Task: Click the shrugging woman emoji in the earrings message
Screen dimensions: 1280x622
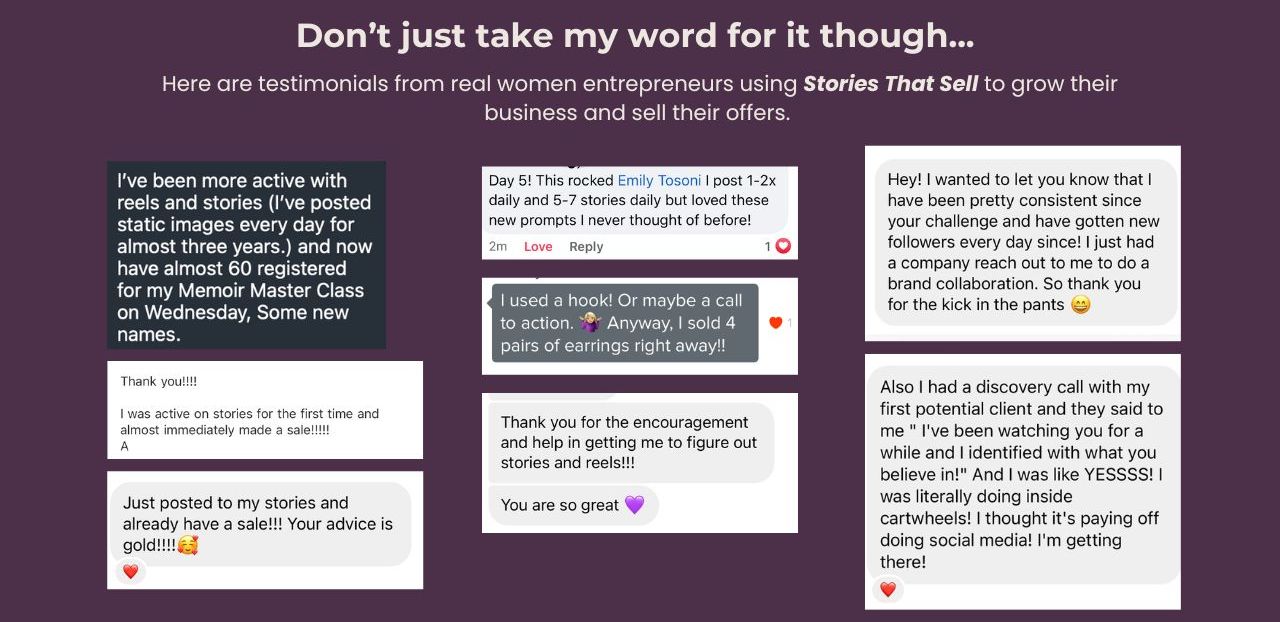Action: (590, 323)
